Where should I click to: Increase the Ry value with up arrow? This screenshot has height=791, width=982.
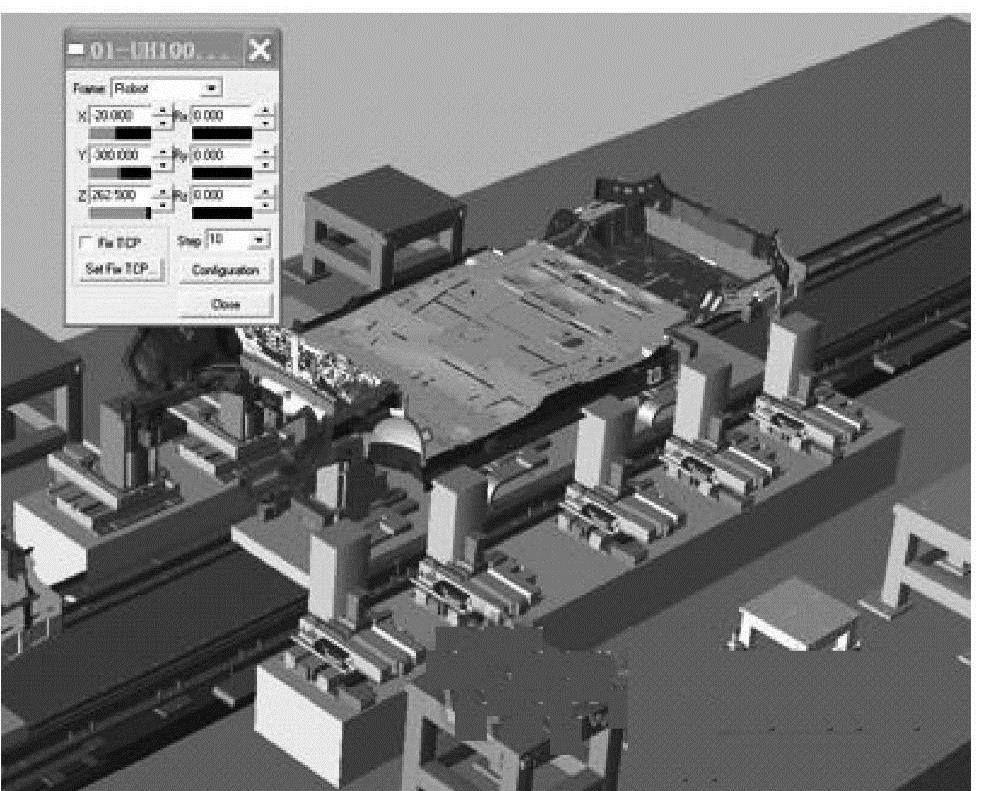[266, 152]
